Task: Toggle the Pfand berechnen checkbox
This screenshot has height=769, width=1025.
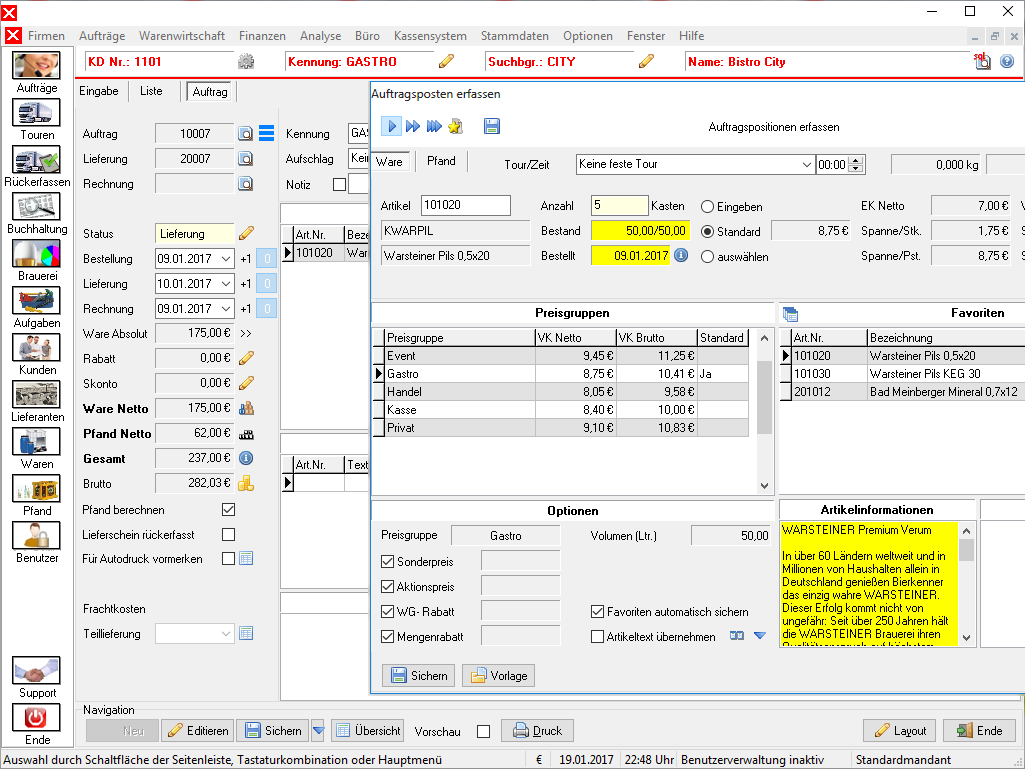Action: pyautogui.click(x=228, y=509)
